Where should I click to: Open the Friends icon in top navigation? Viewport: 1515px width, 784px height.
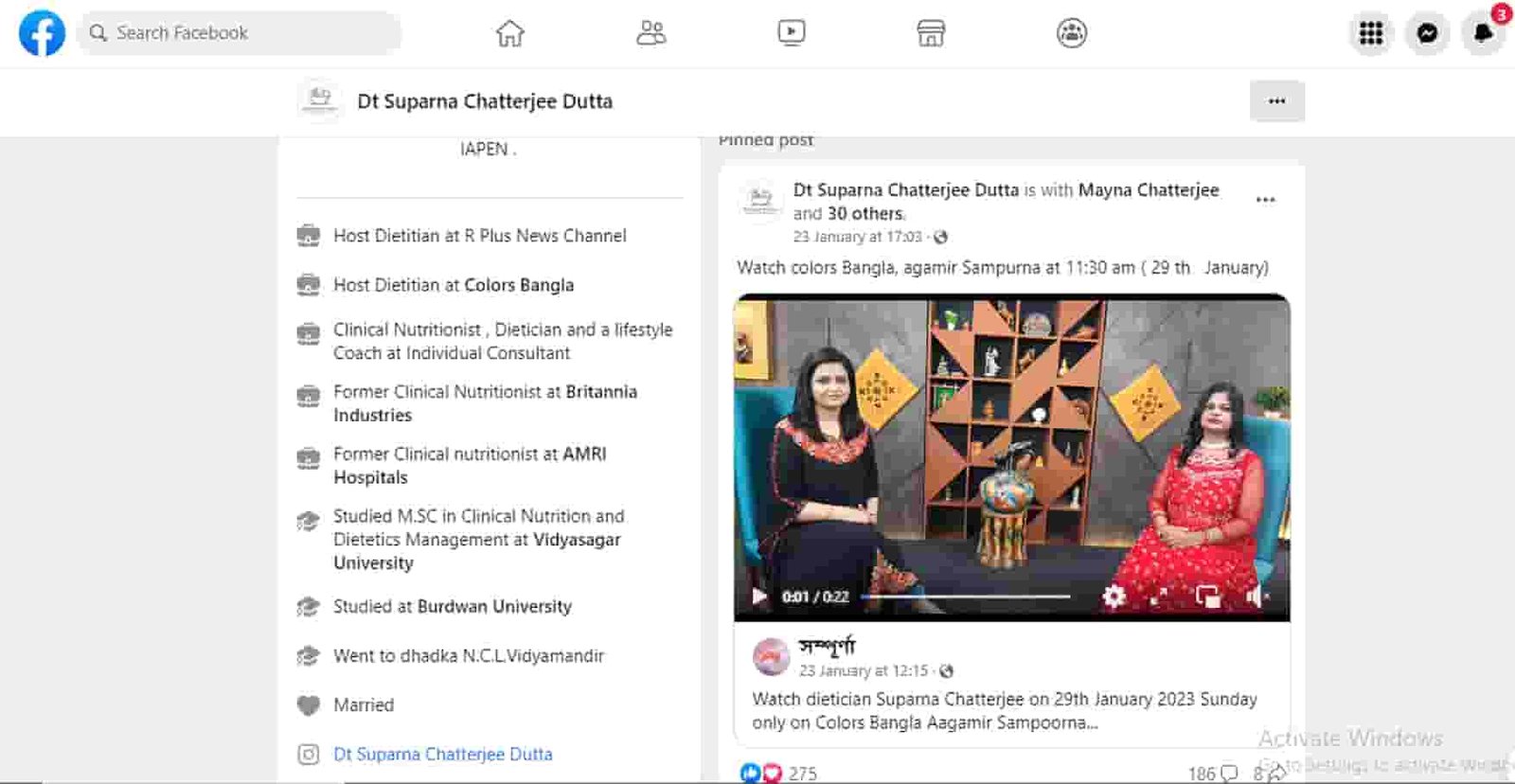651,33
